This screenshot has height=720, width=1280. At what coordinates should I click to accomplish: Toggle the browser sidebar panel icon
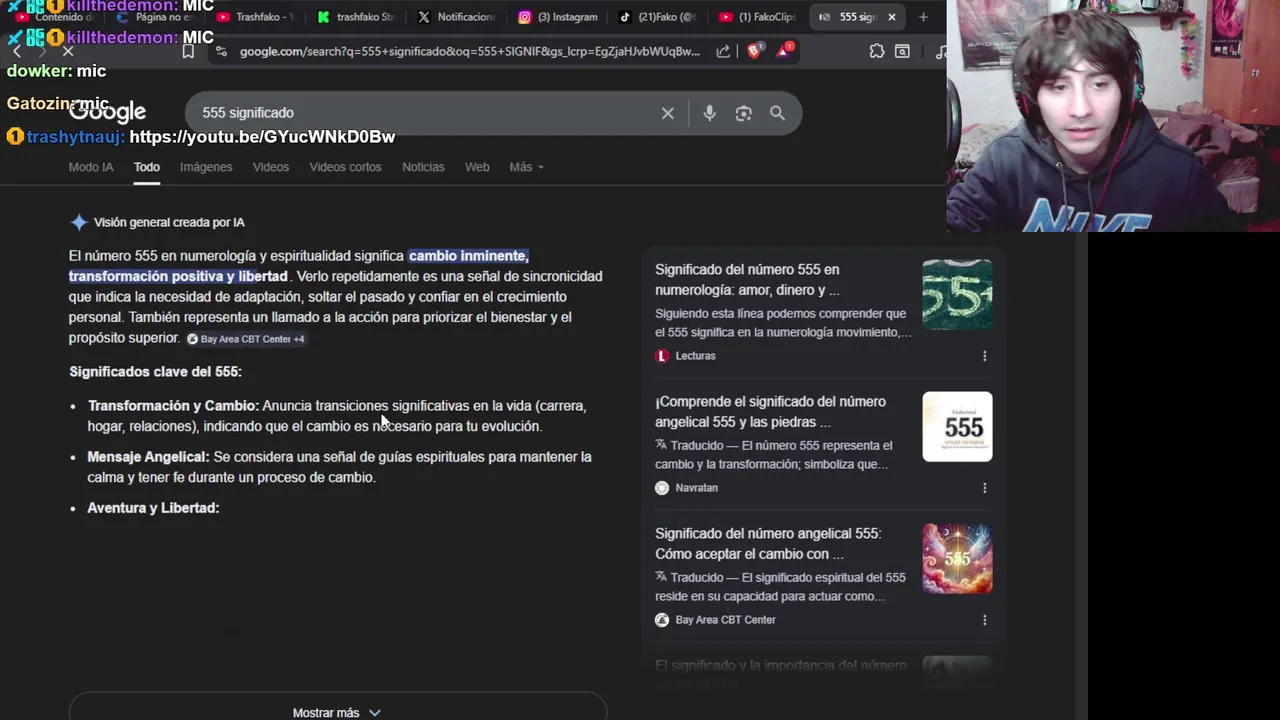coord(902,51)
